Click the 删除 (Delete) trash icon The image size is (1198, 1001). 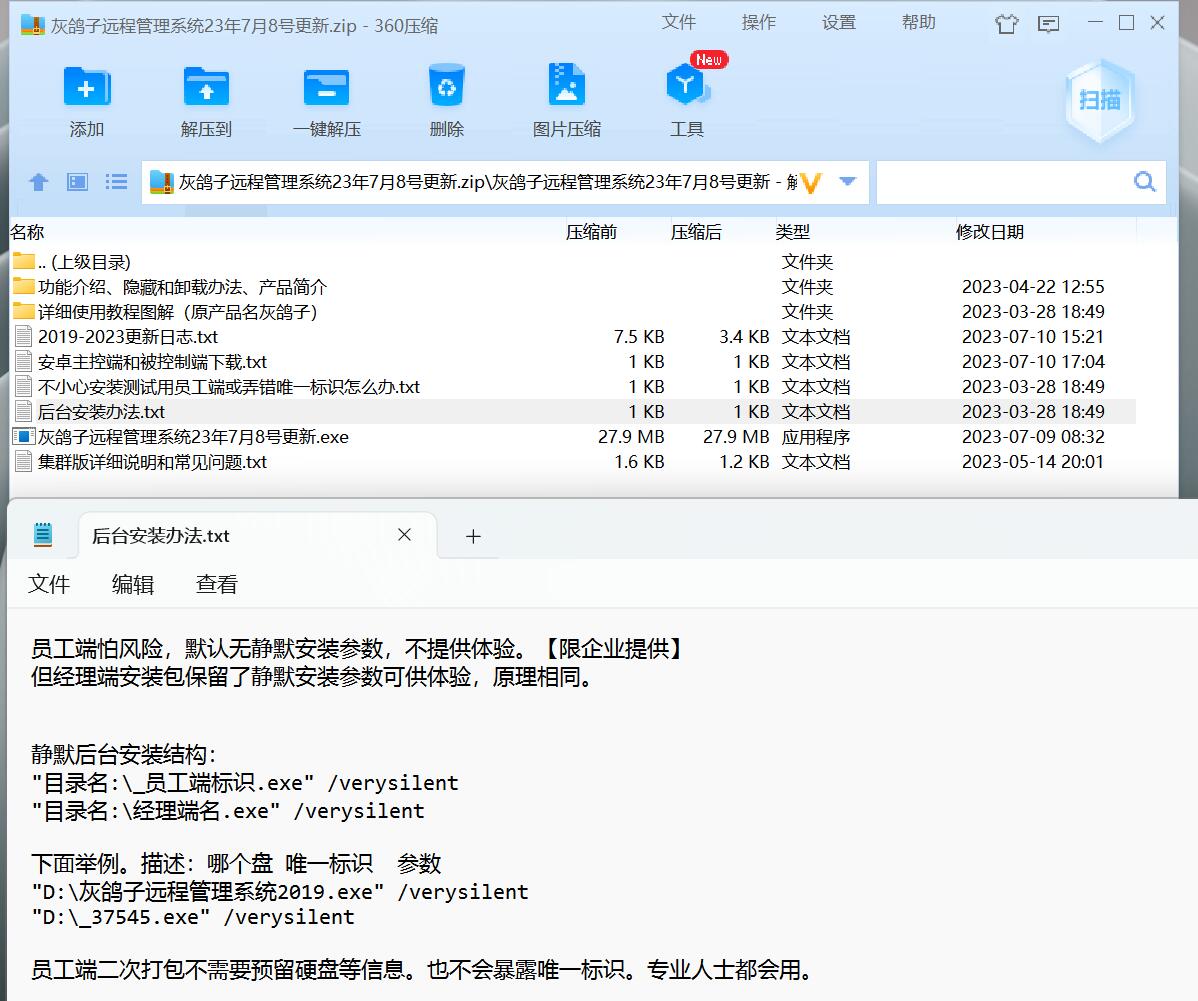[x=446, y=88]
